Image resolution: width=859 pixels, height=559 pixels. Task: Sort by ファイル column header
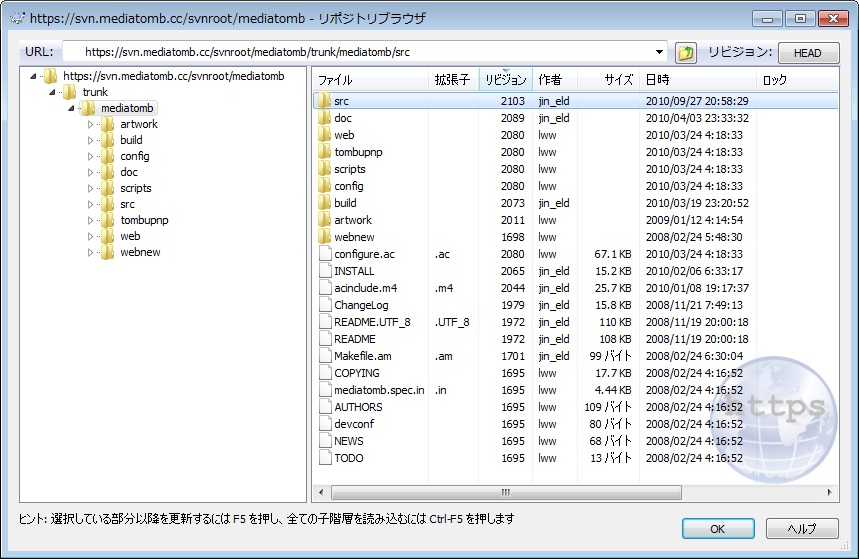pyautogui.click(x=370, y=80)
